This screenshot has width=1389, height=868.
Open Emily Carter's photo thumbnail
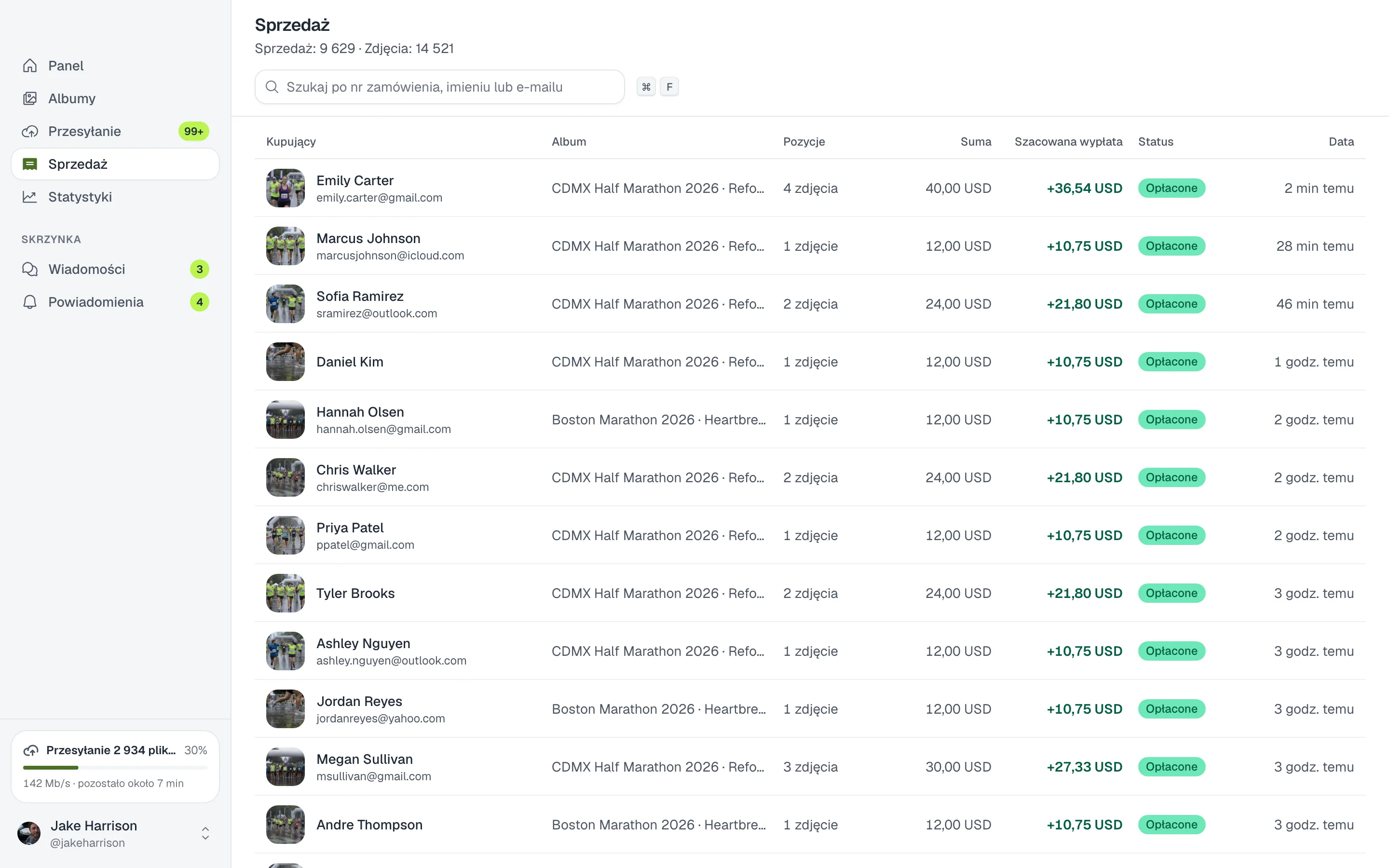pyautogui.click(x=285, y=188)
